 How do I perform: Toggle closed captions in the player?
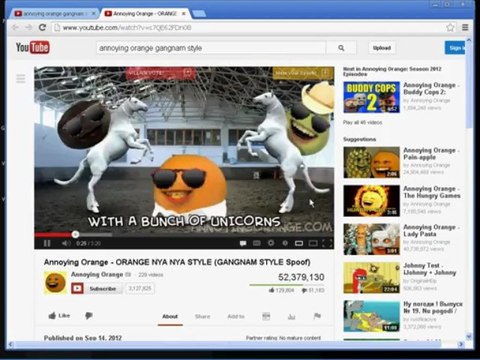257,243
